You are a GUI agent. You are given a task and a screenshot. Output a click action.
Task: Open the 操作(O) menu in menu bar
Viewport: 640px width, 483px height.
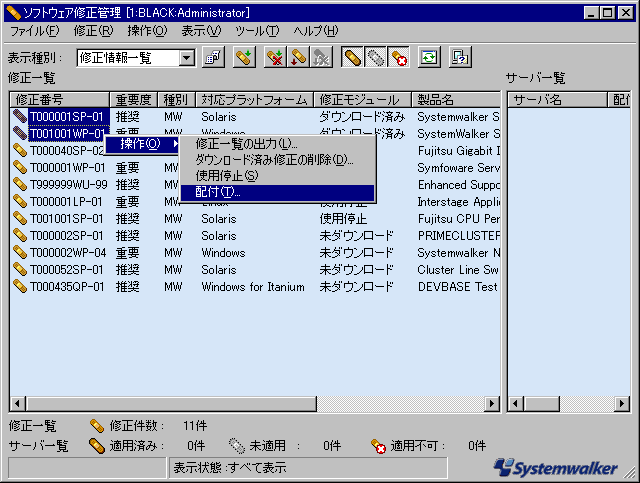(147, 31)
